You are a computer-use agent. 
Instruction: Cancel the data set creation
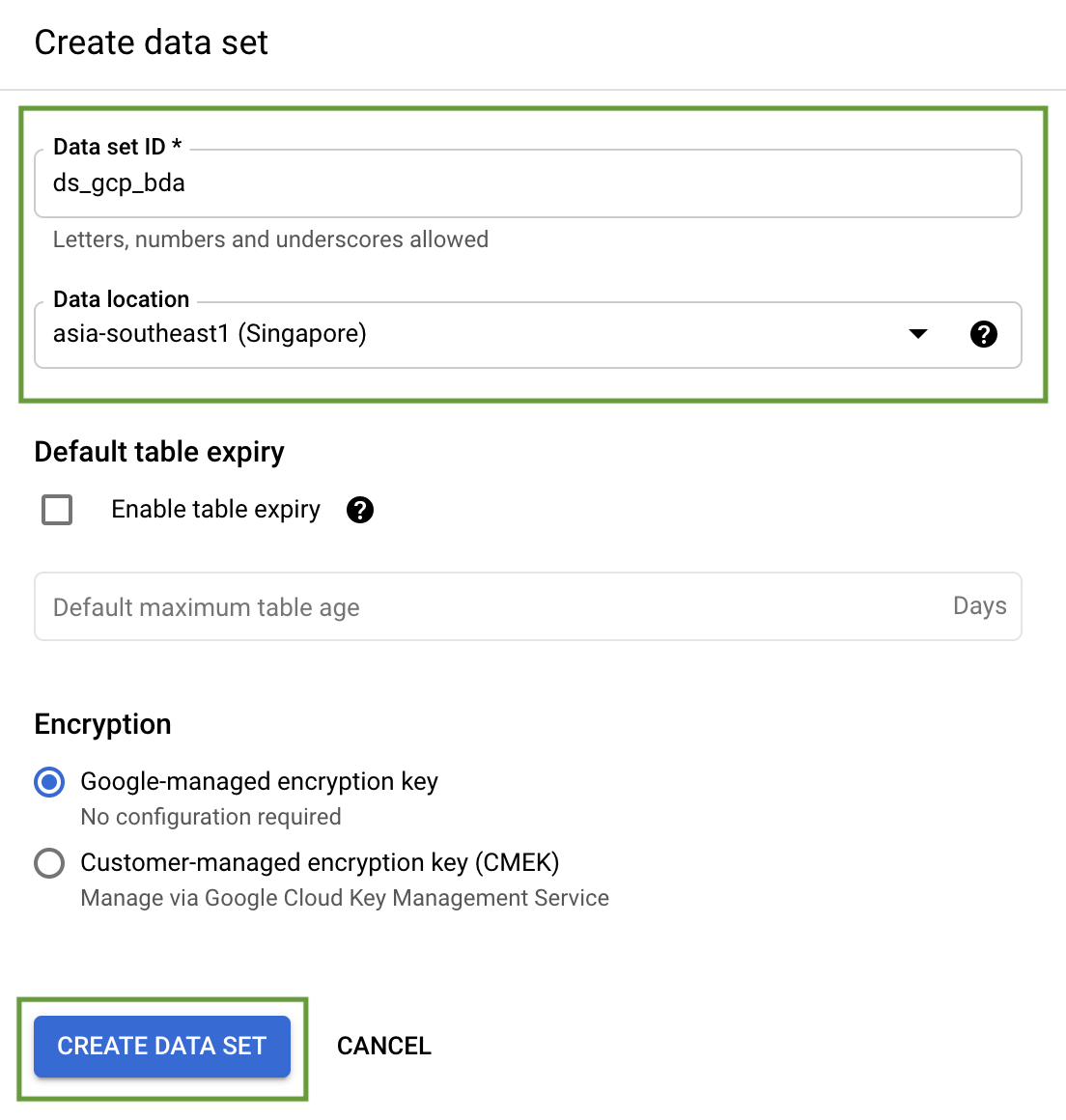click(x=383, y=1047)
